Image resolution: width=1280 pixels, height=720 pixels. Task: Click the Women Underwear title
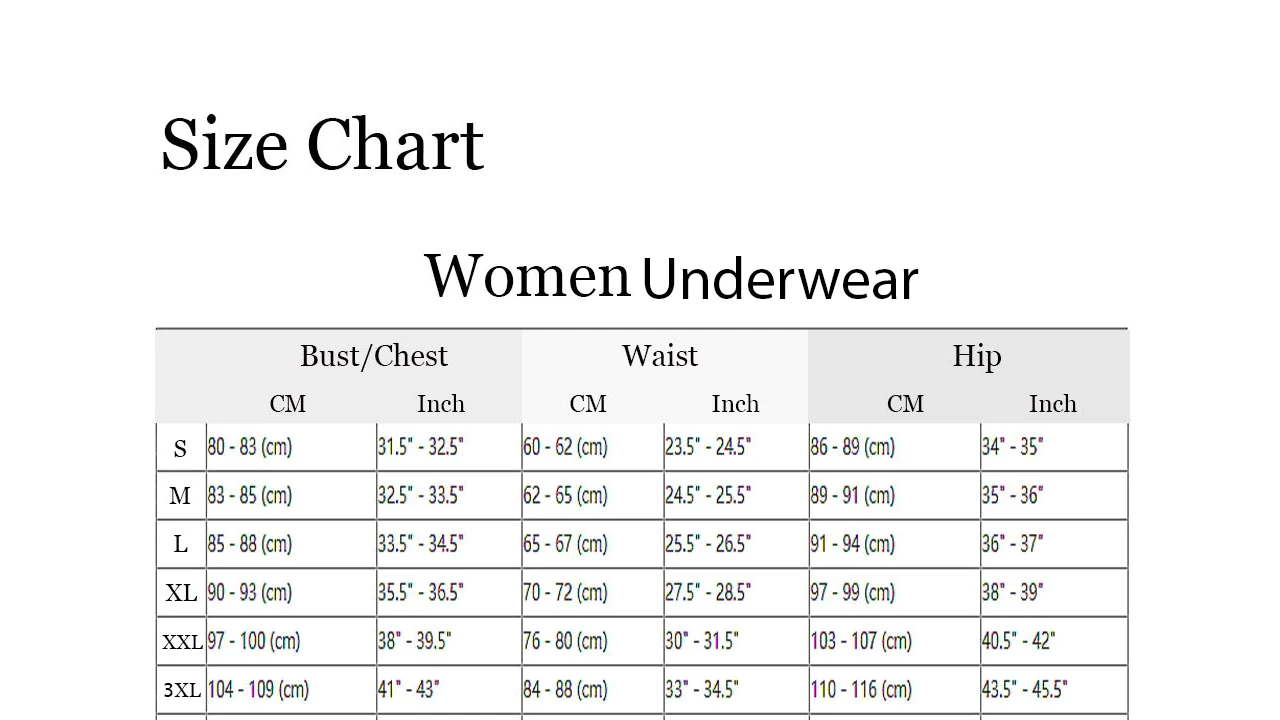click(671, 277)
